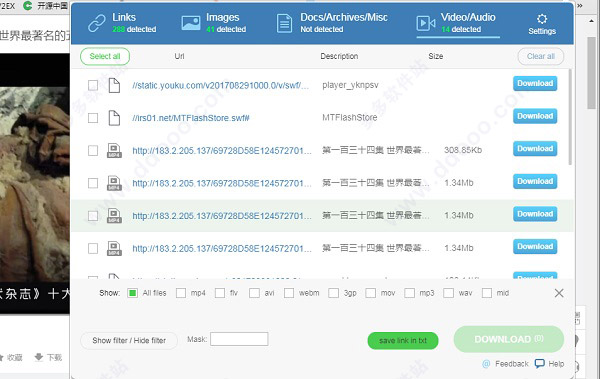Click the 308.85Kb size value

tap(463, 150)
